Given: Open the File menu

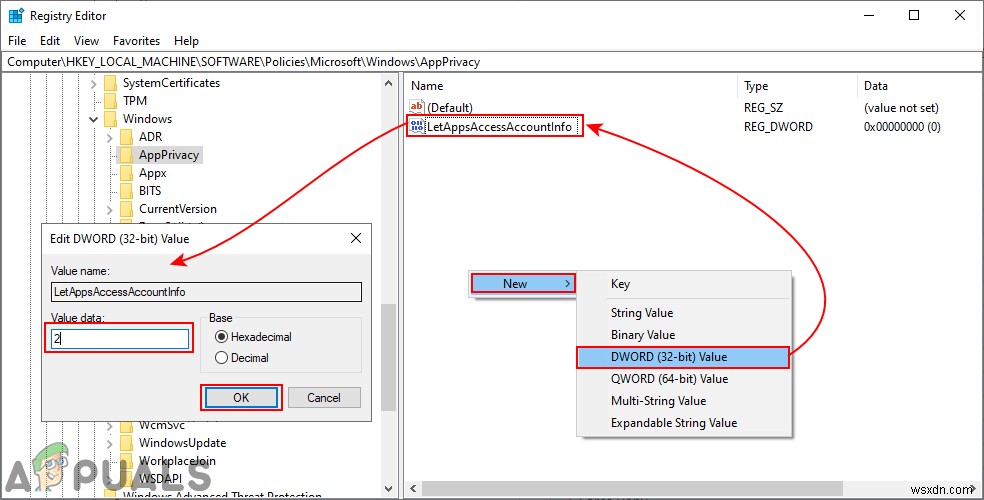Looking at the screenshot, I should [x=17, y=41].
